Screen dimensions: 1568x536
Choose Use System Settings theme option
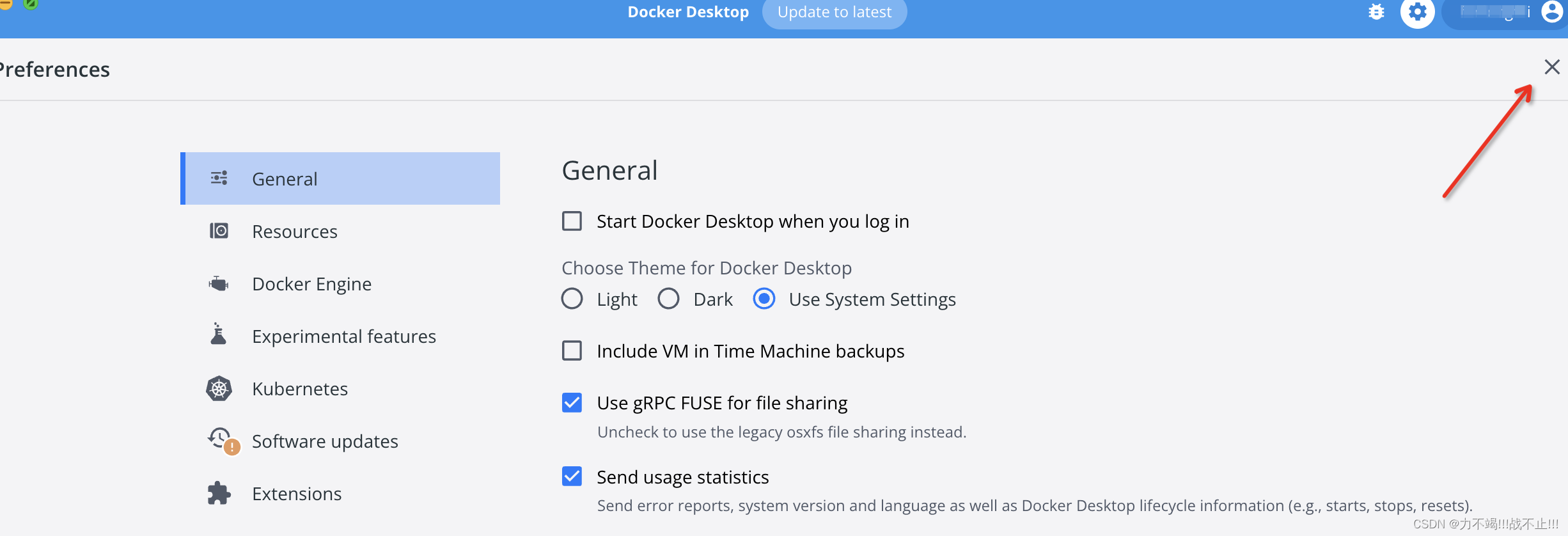(764, 299)
